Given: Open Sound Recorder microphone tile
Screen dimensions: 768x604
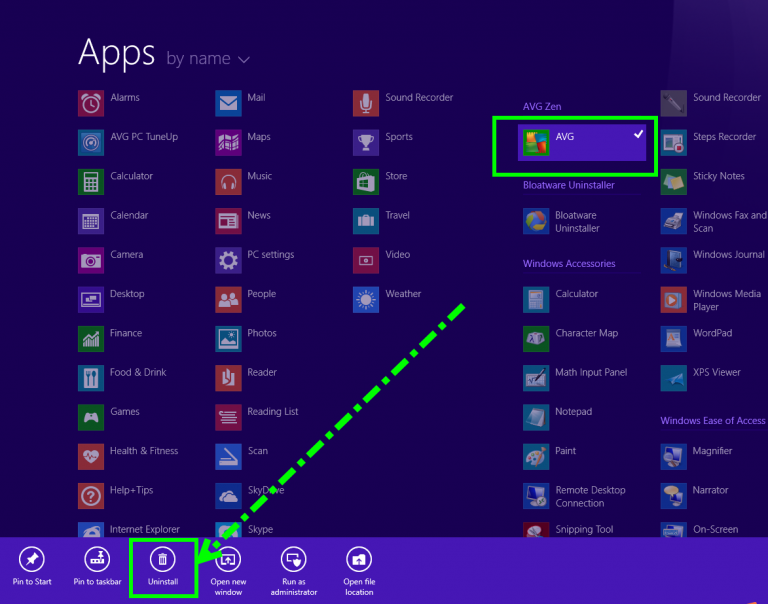Looking at the screenshot, I should pyautogui.click(x=366, y=103).
